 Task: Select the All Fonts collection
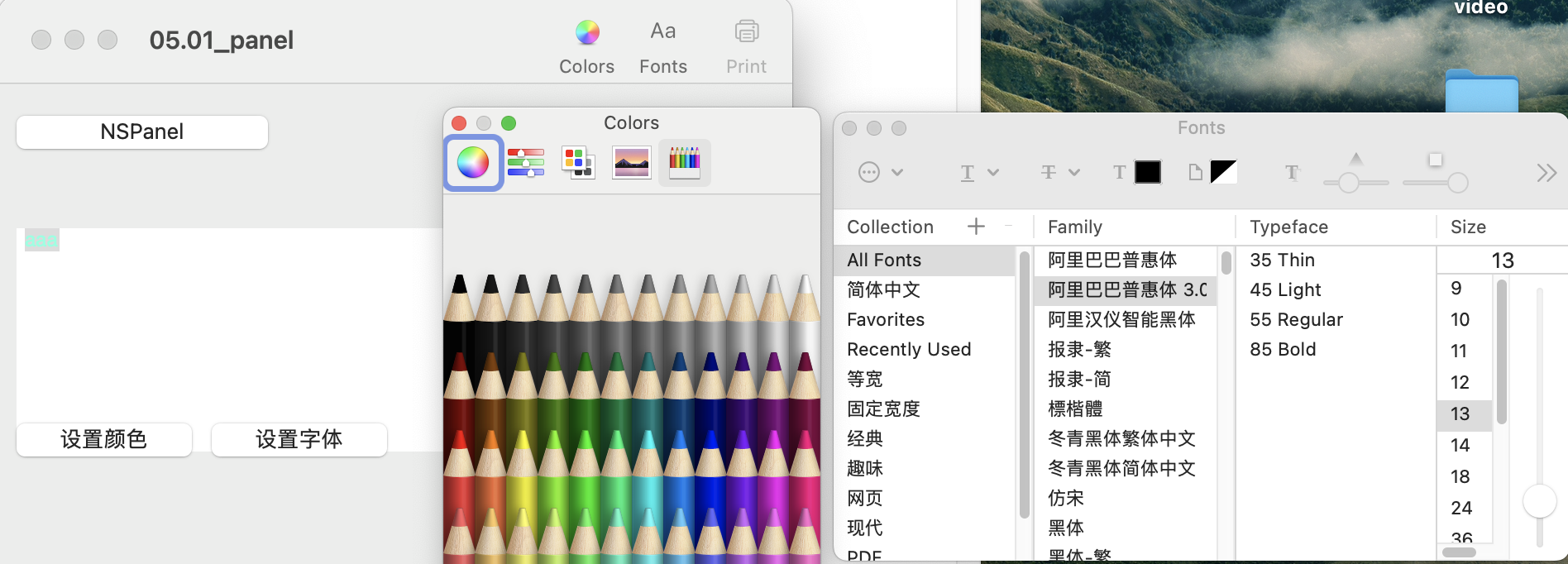pyautogui.click(x=925, y=260)
